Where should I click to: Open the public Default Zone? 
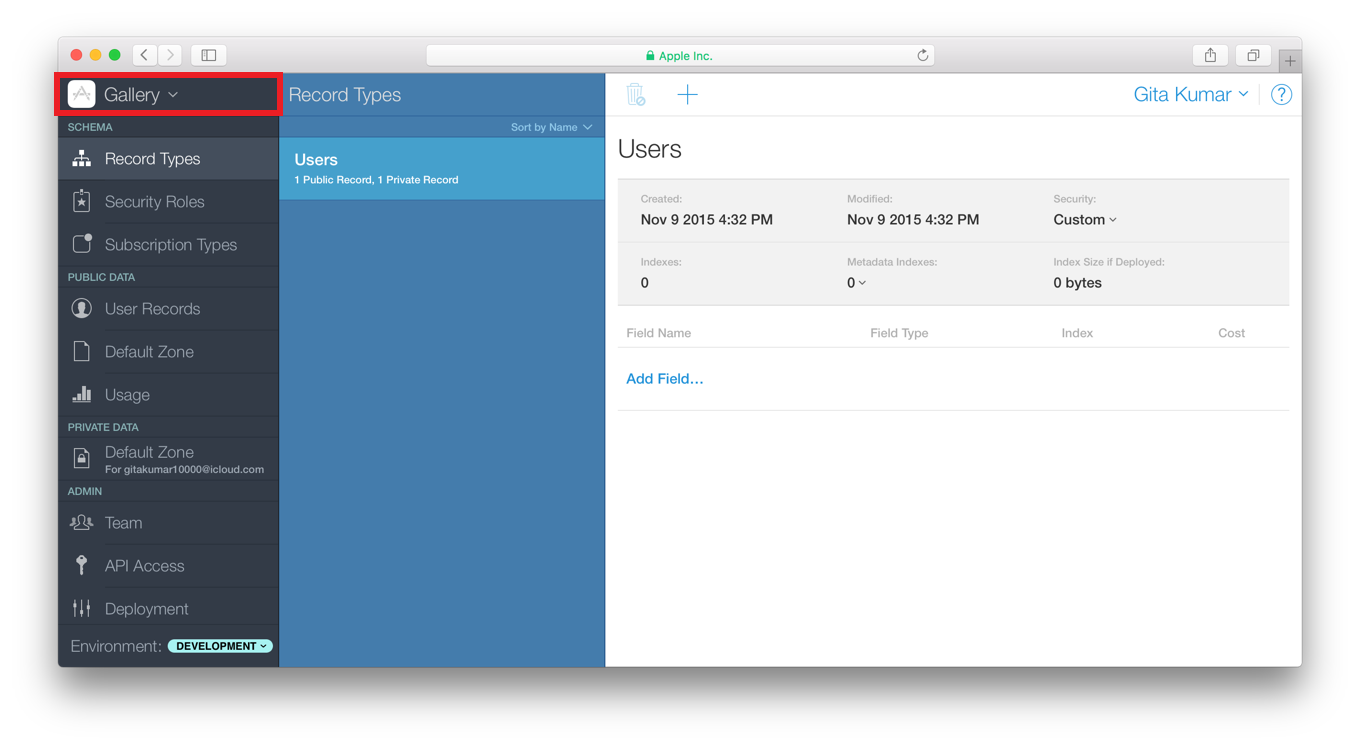(81, 351)
